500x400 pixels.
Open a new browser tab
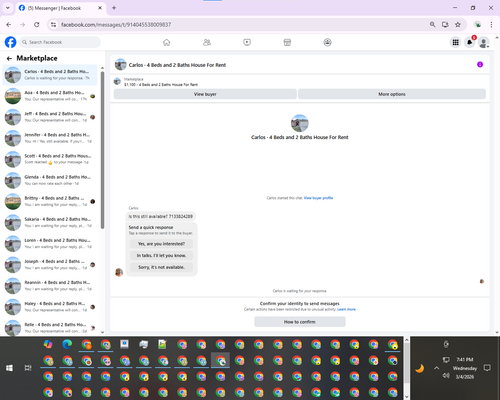(114, 8)
